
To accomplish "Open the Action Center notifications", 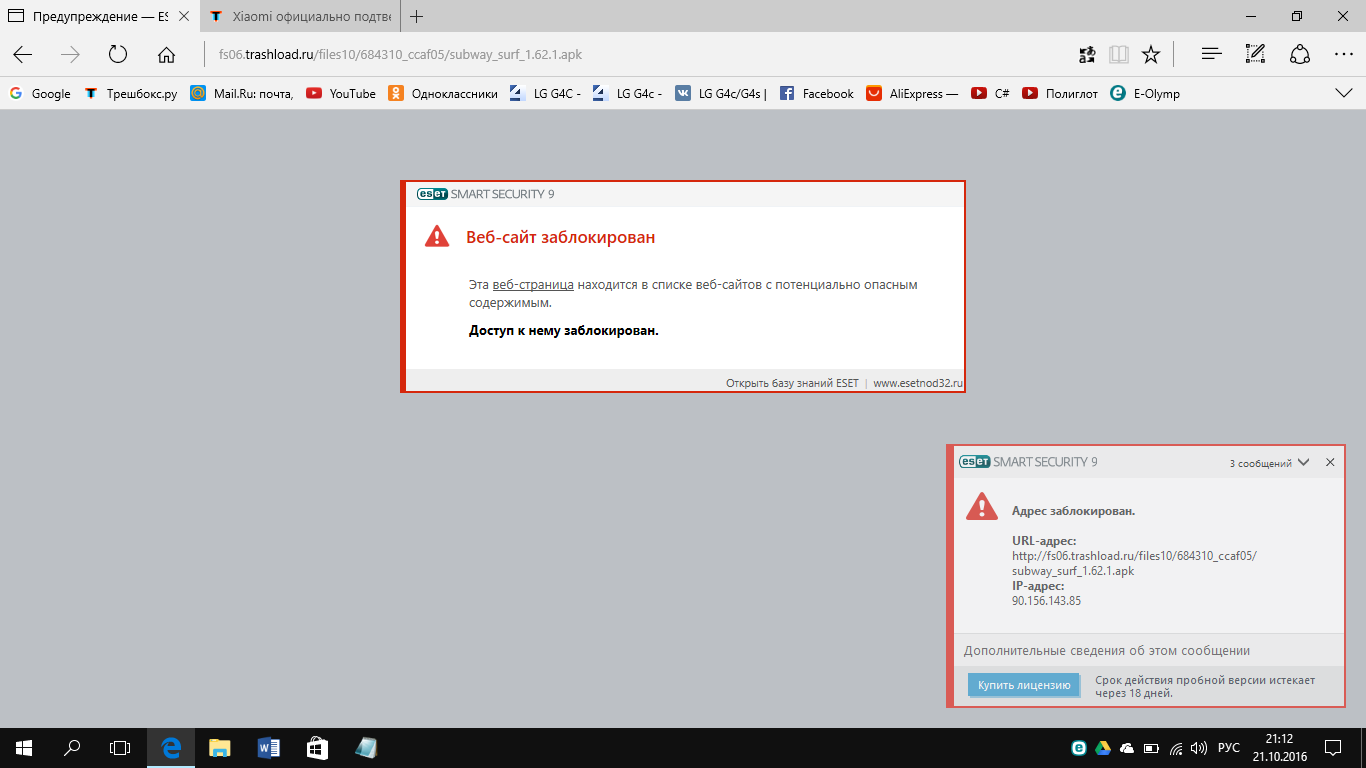I will [1333, 747].
